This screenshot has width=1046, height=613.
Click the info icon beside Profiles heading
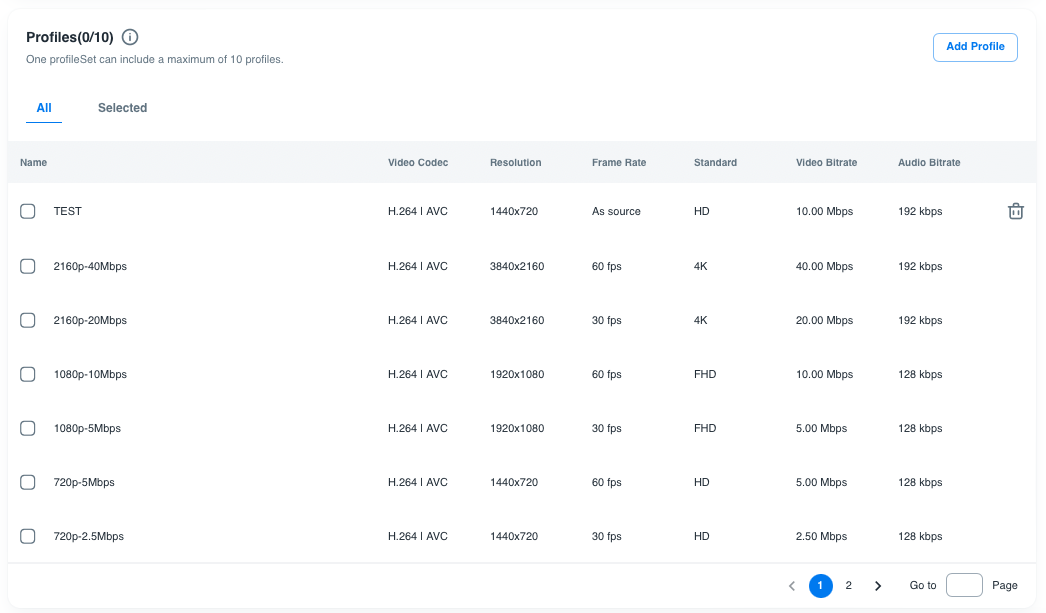[130, 37]
